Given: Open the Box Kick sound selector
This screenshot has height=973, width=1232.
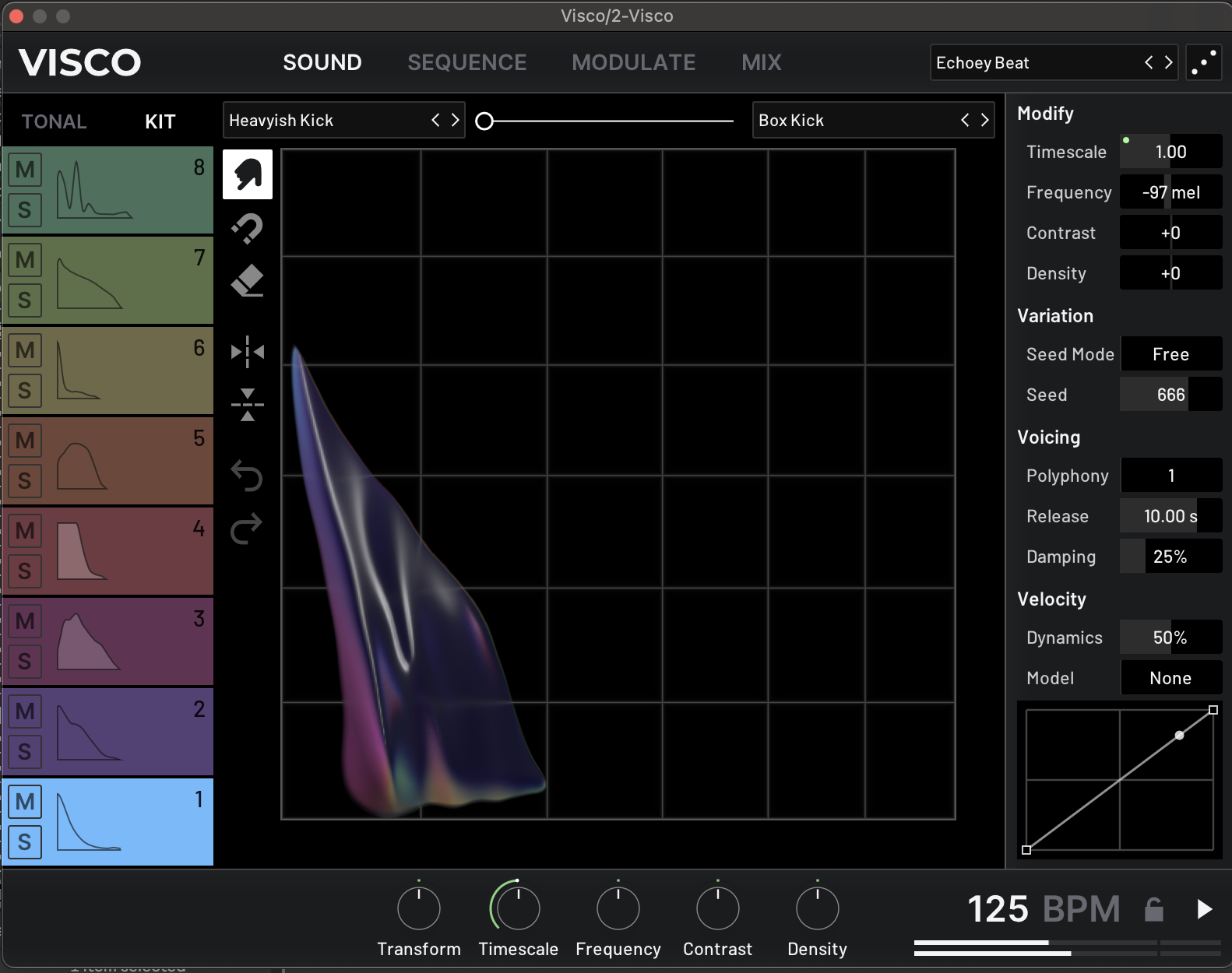Looking at the screenshot, I should pyautogui.click(x=873, y=120).
